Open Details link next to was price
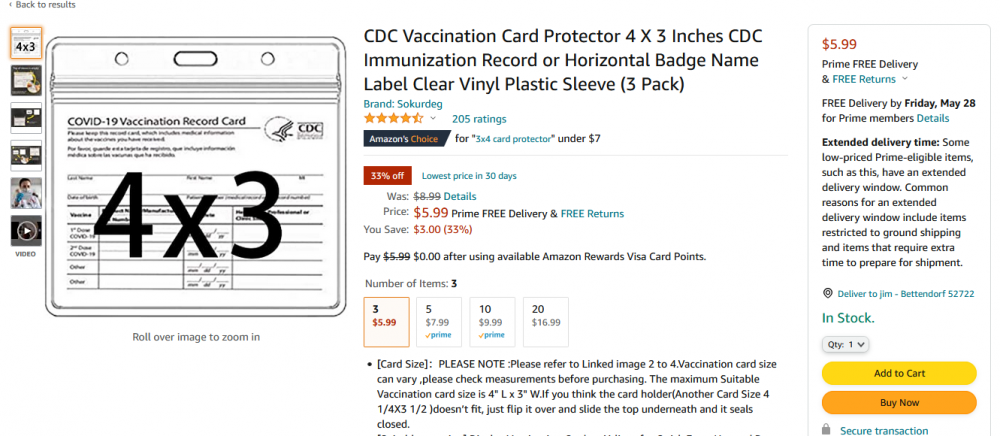 point(460,196)
